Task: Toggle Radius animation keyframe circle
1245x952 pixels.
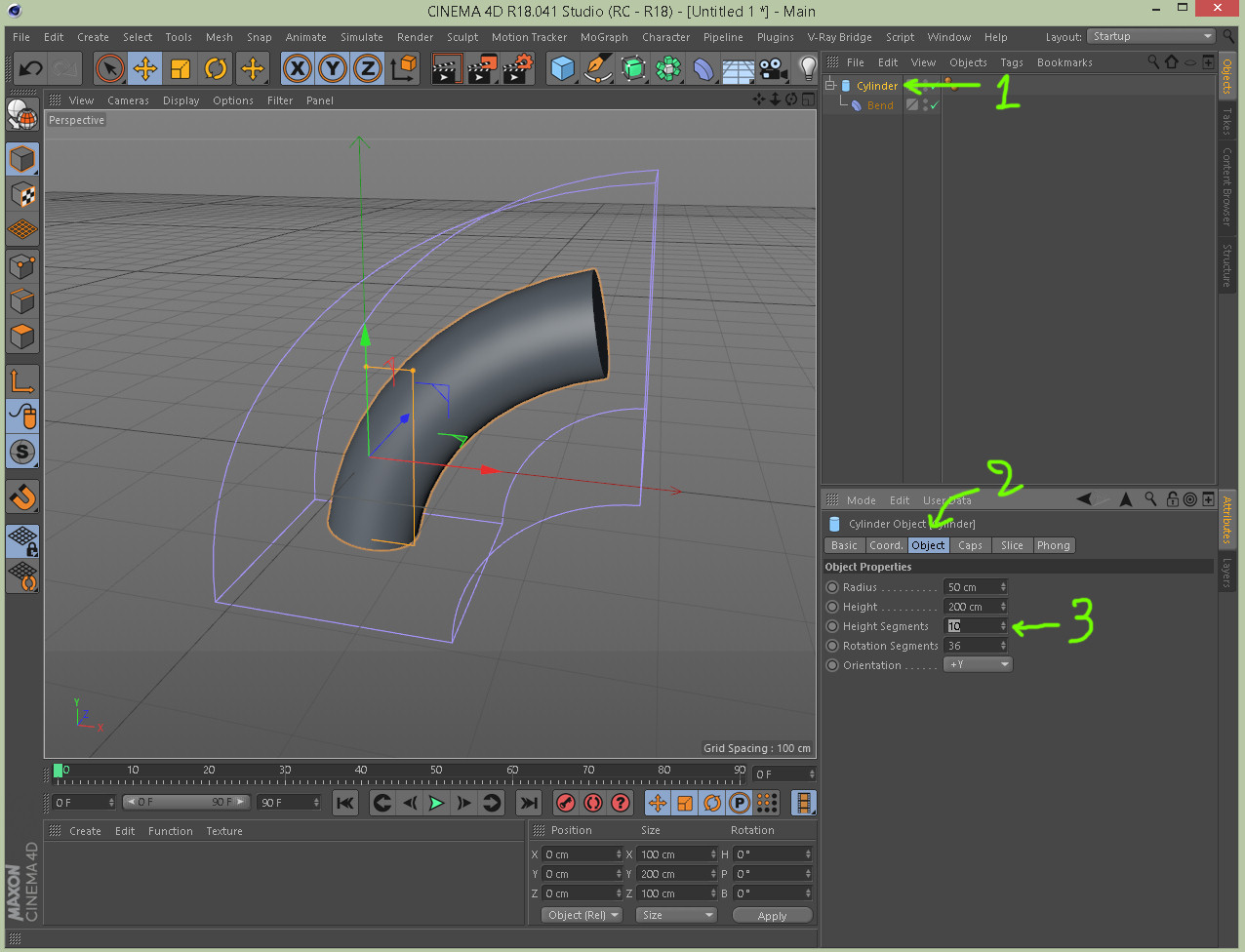Action: point(832,587)
